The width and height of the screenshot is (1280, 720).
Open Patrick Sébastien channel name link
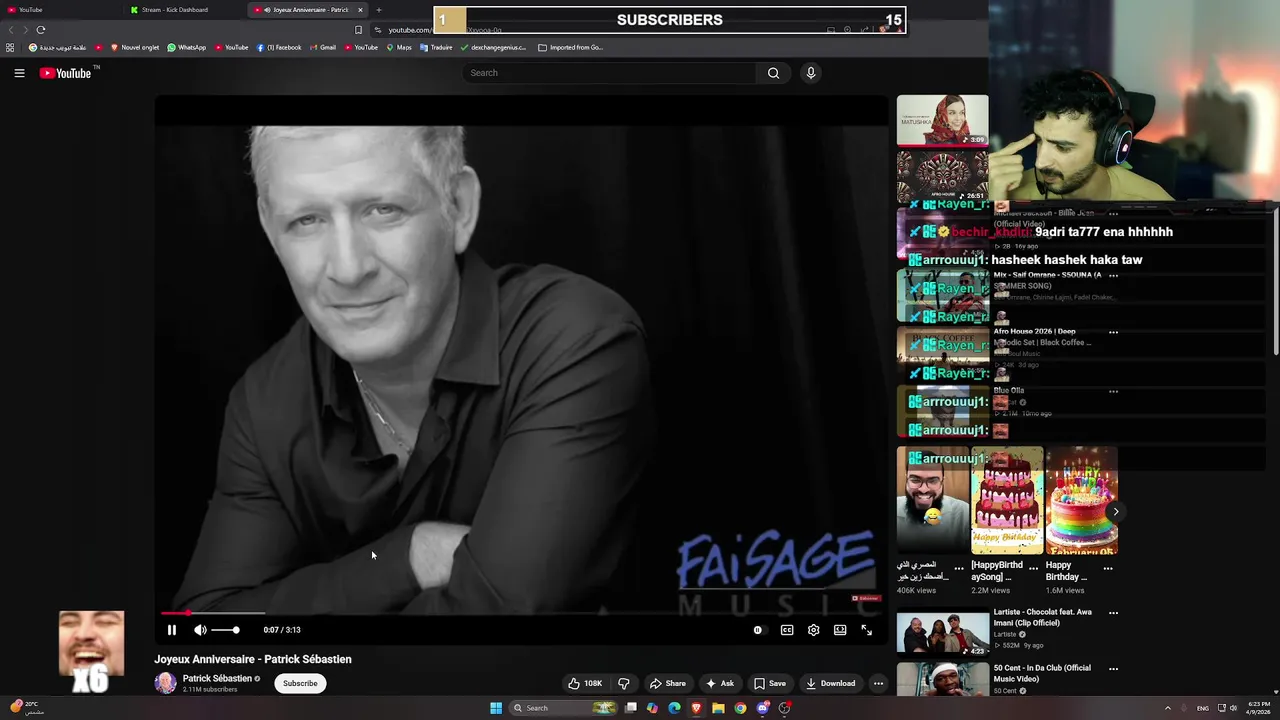tap(217, 678)
